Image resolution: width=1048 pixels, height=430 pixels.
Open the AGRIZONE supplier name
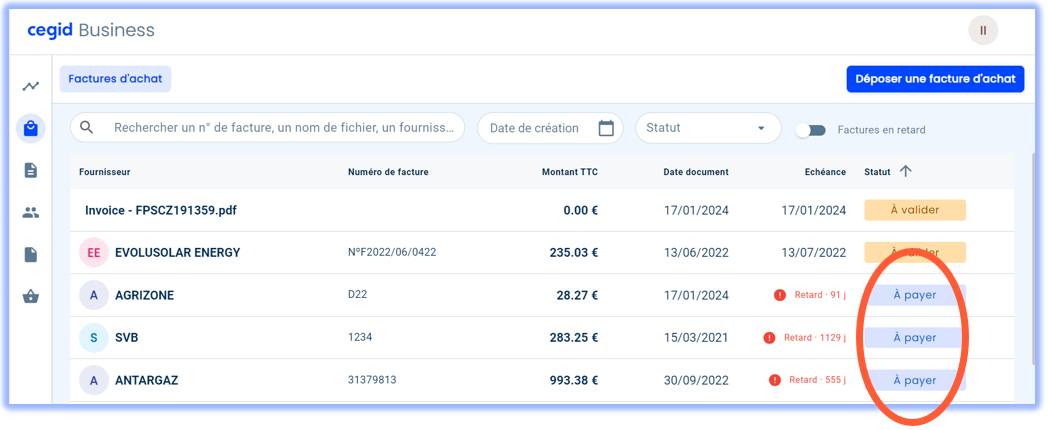click(x=144, y=295)
